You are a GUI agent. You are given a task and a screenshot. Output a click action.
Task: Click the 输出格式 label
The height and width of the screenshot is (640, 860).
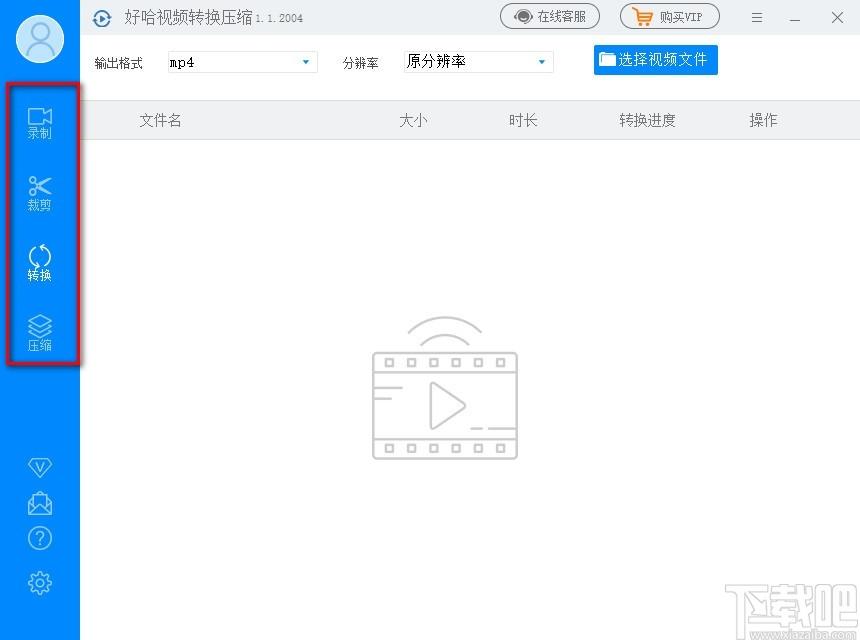[118, 63]
